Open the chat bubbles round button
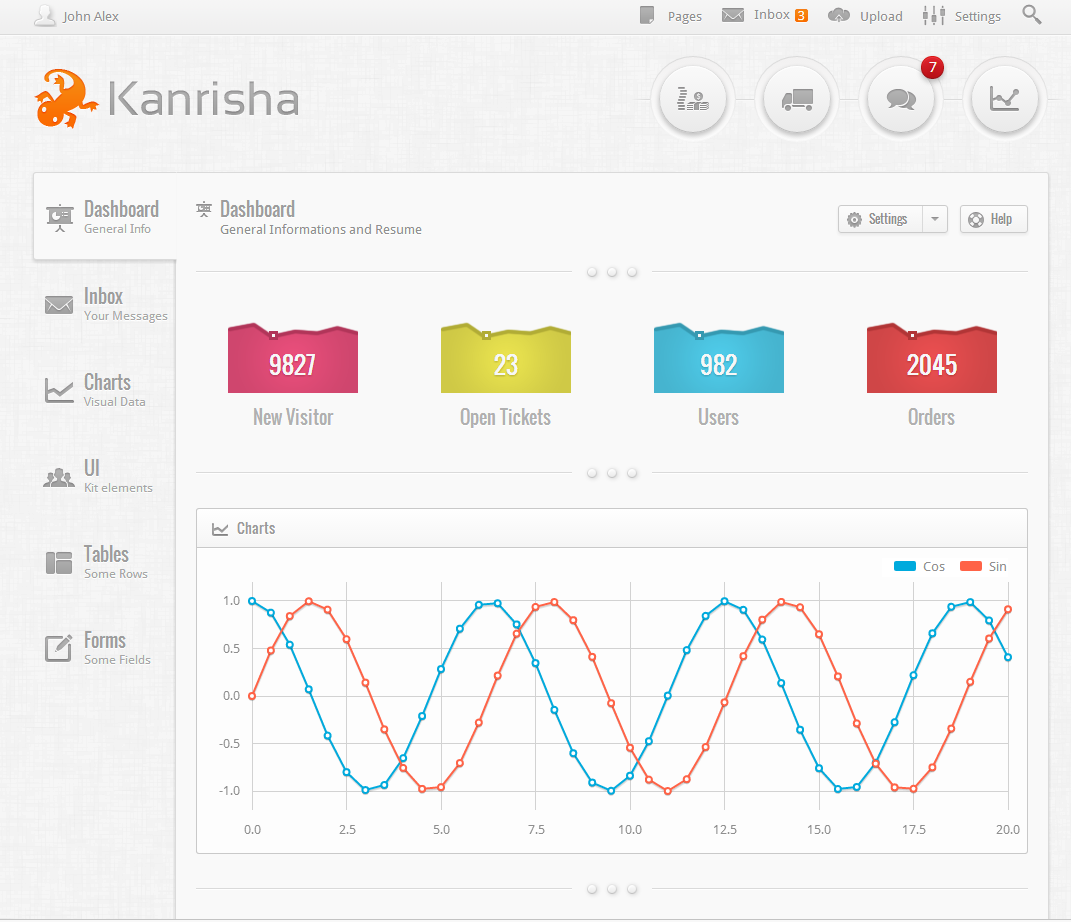The image size is (1071, 922). pos(900,100)
